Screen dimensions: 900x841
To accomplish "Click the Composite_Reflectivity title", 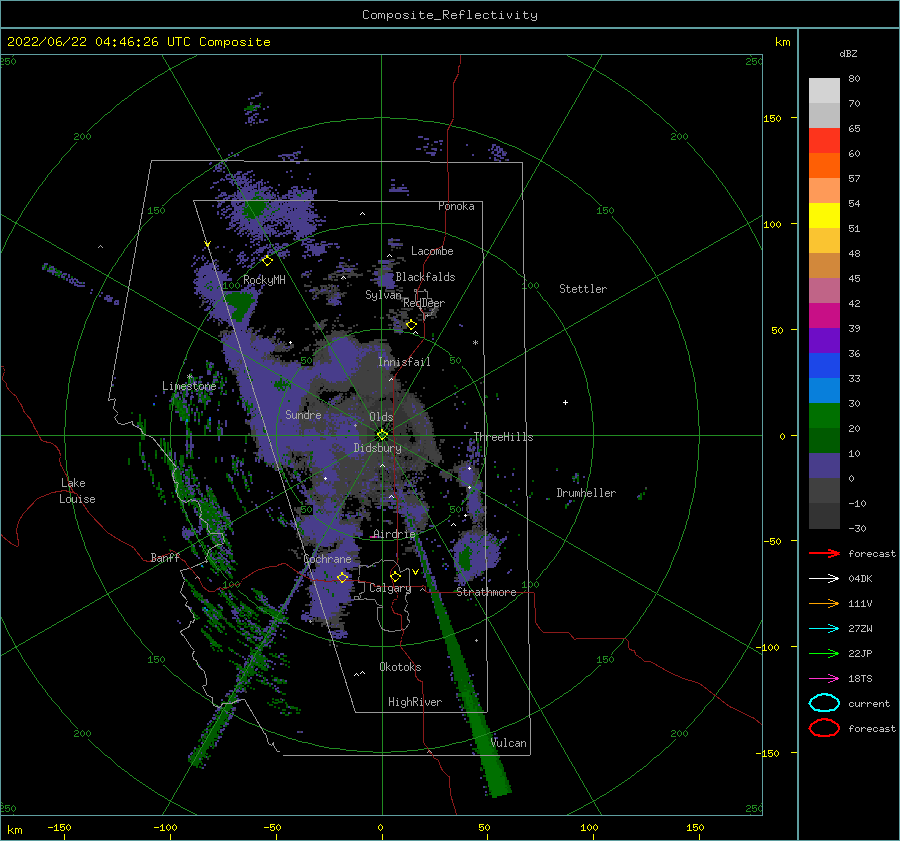I will pos(450,15).
